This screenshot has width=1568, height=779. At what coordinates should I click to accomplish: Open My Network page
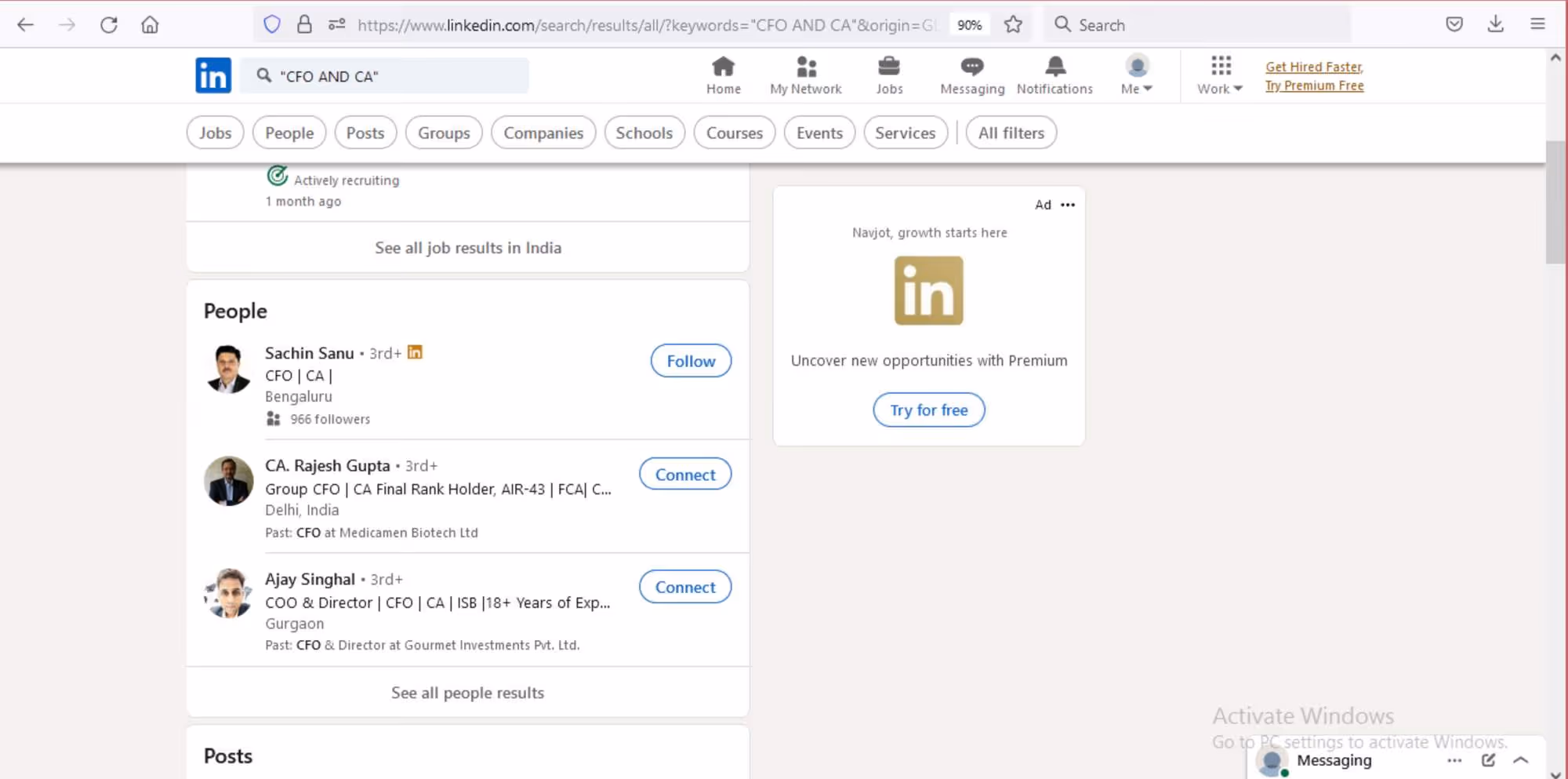(806, 76)
